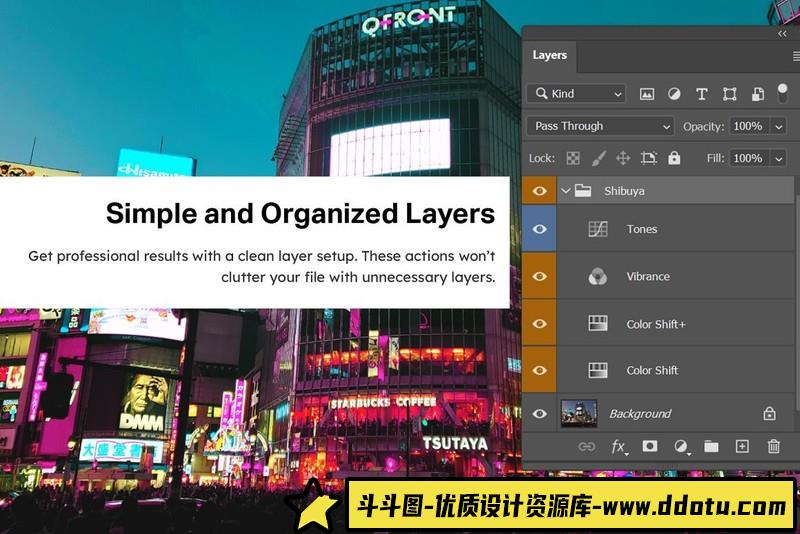Open the Pass Through blend mode dropdown
This screenshot has width=800, height=534.
600,126
